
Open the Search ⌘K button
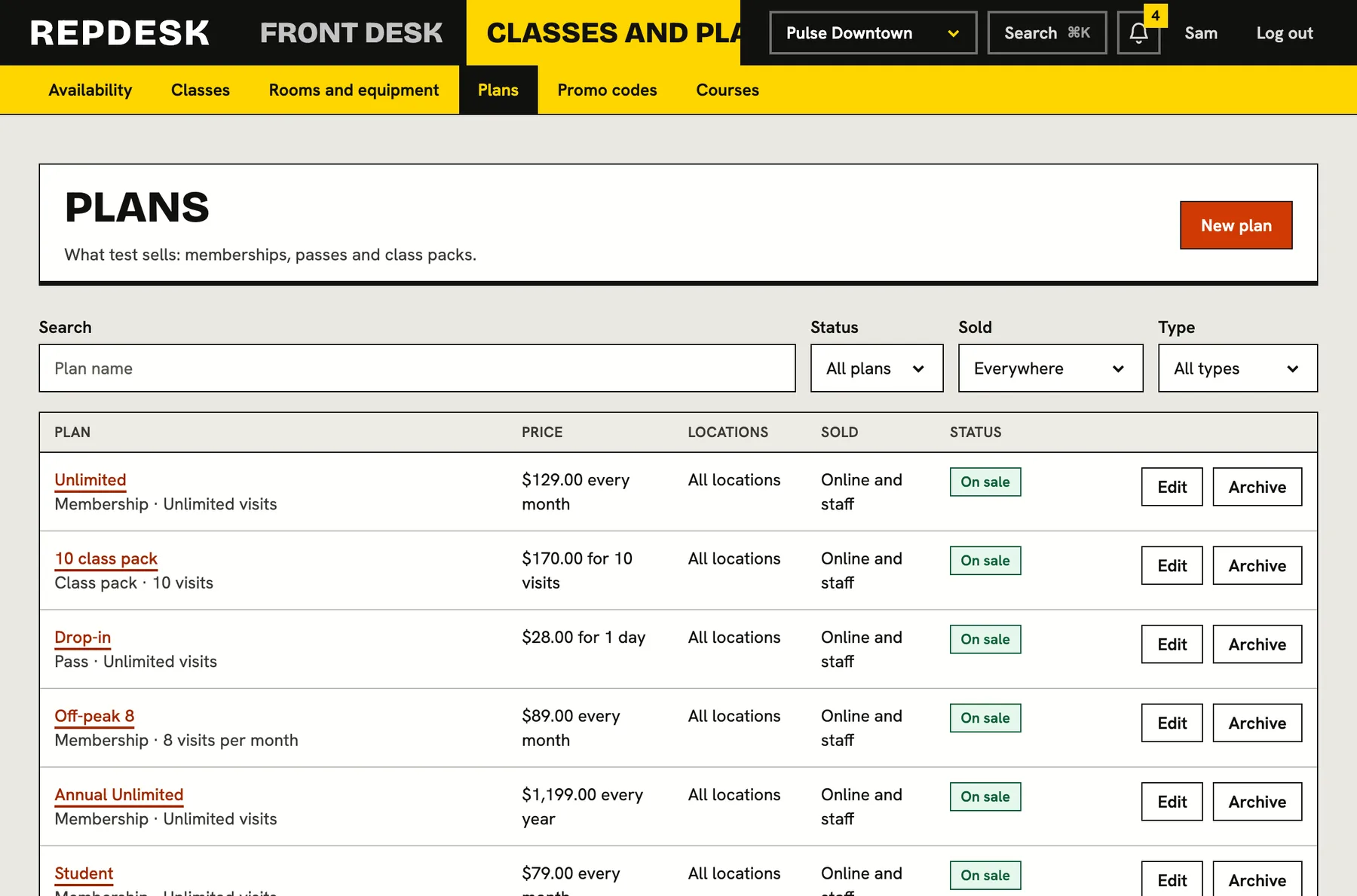[x=1047, y=33]
